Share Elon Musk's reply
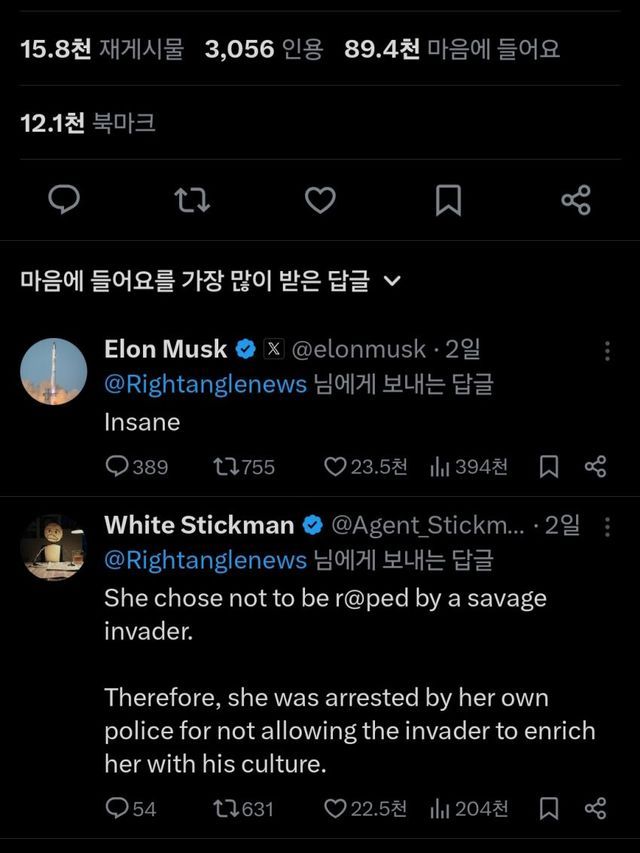This screenshot has height=853, width=640. [x=595, y=466]
